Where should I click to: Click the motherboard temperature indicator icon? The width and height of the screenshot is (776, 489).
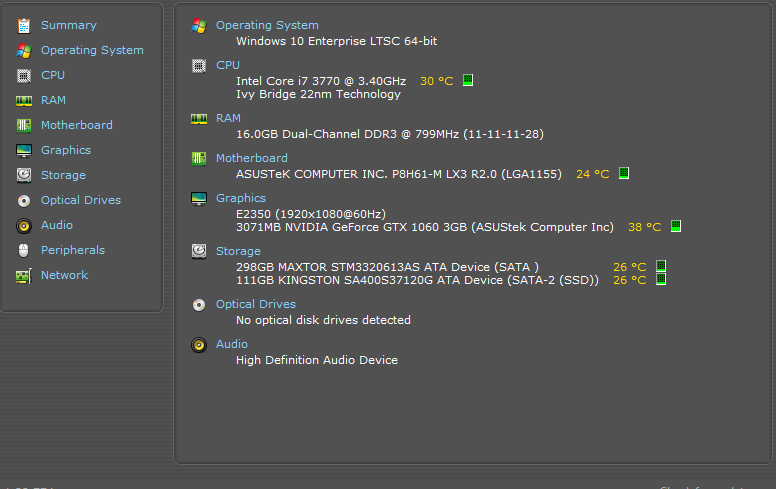click(x=623, y=173)
